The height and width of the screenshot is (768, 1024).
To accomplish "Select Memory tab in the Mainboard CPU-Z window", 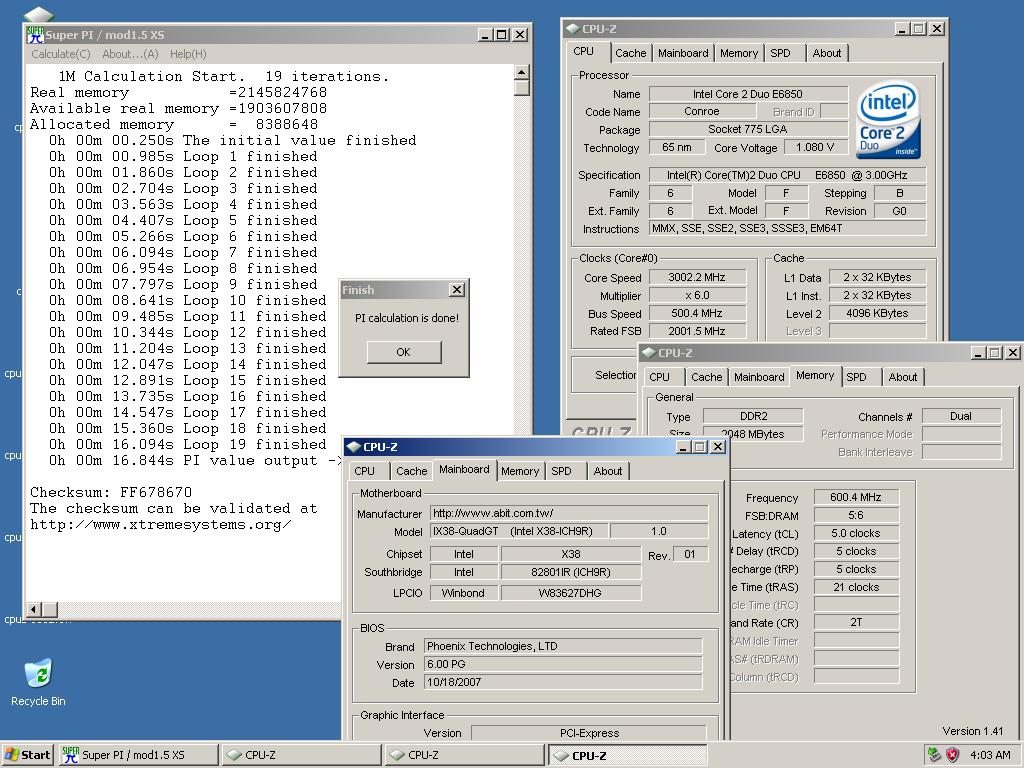I will [520, 471].
